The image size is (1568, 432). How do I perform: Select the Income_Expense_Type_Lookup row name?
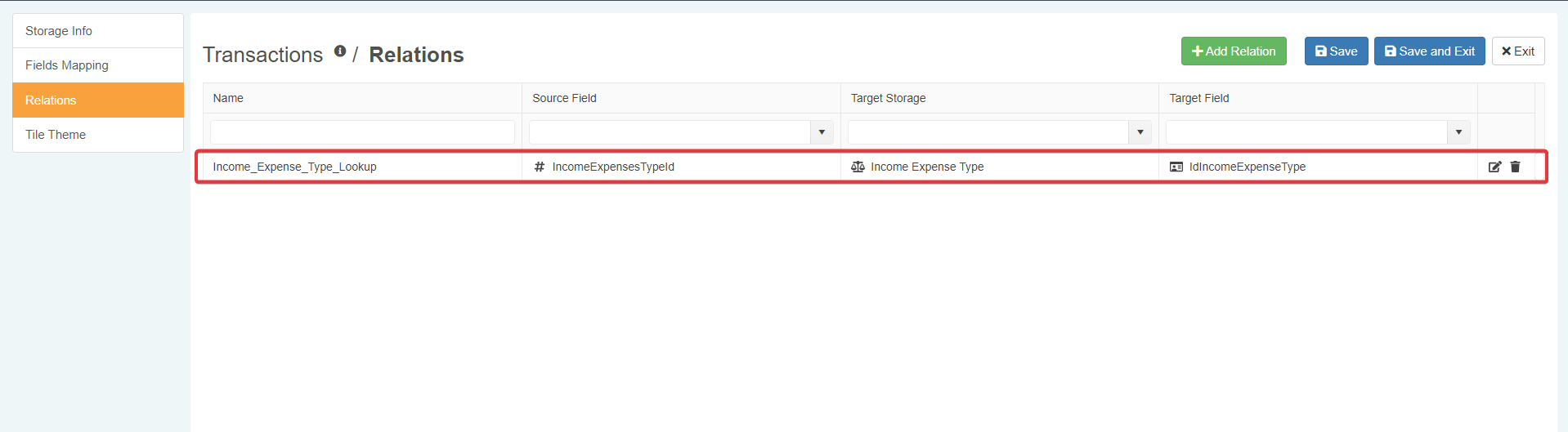pyautogui.click(x=294, y=167)
